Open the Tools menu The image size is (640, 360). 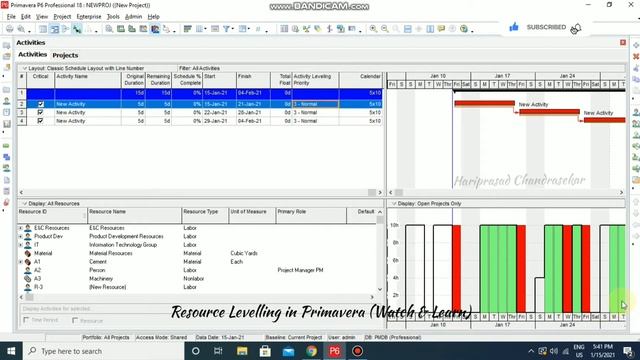(x=113, y=17)
